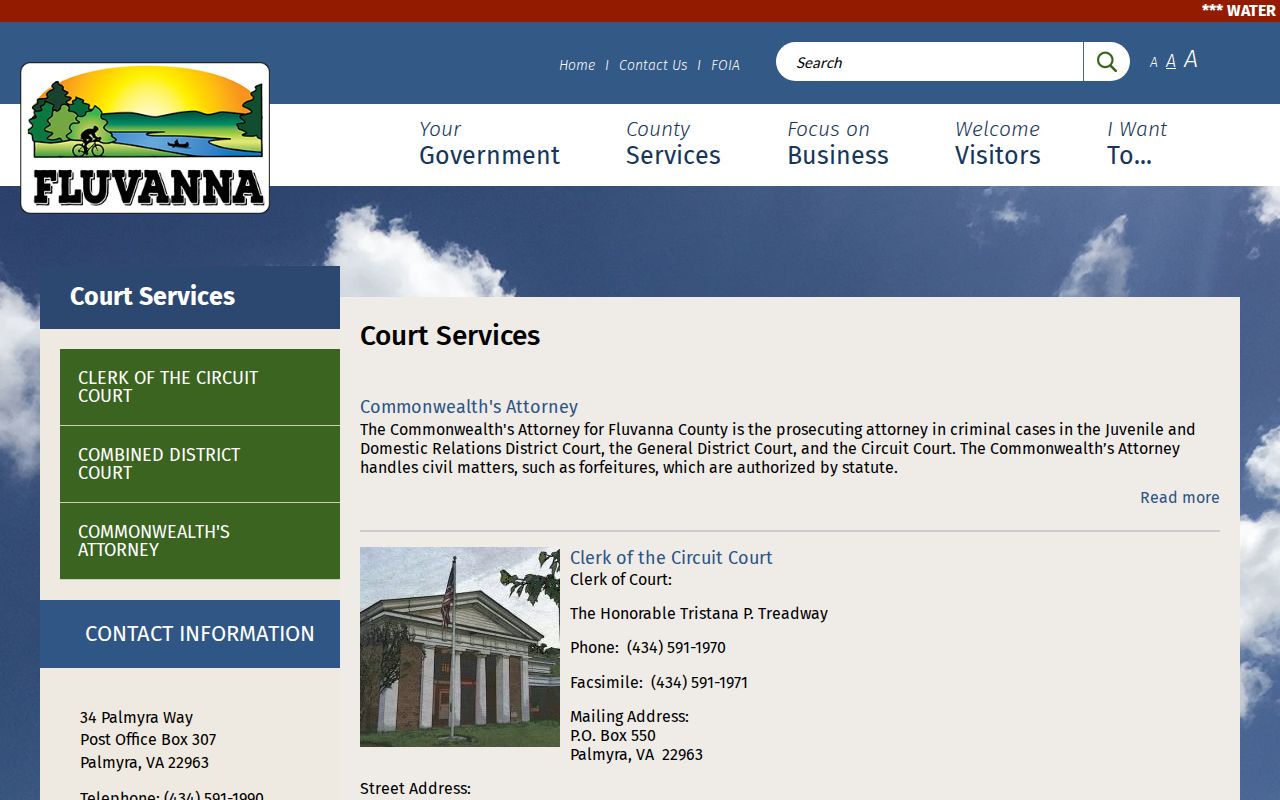Click Read more for Commonwealth's Attorney
Viewport: 1280px width, 800px height.
(1180, 498)
